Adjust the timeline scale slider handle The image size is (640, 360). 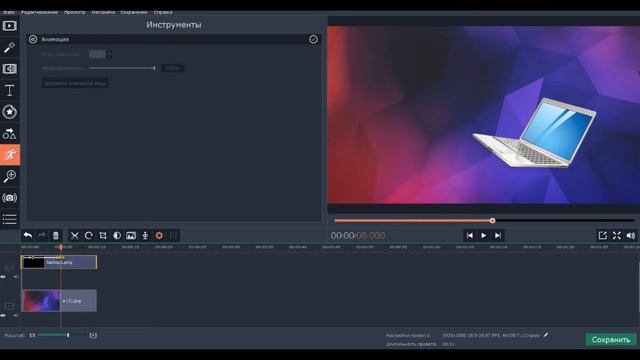coord(68,335)
